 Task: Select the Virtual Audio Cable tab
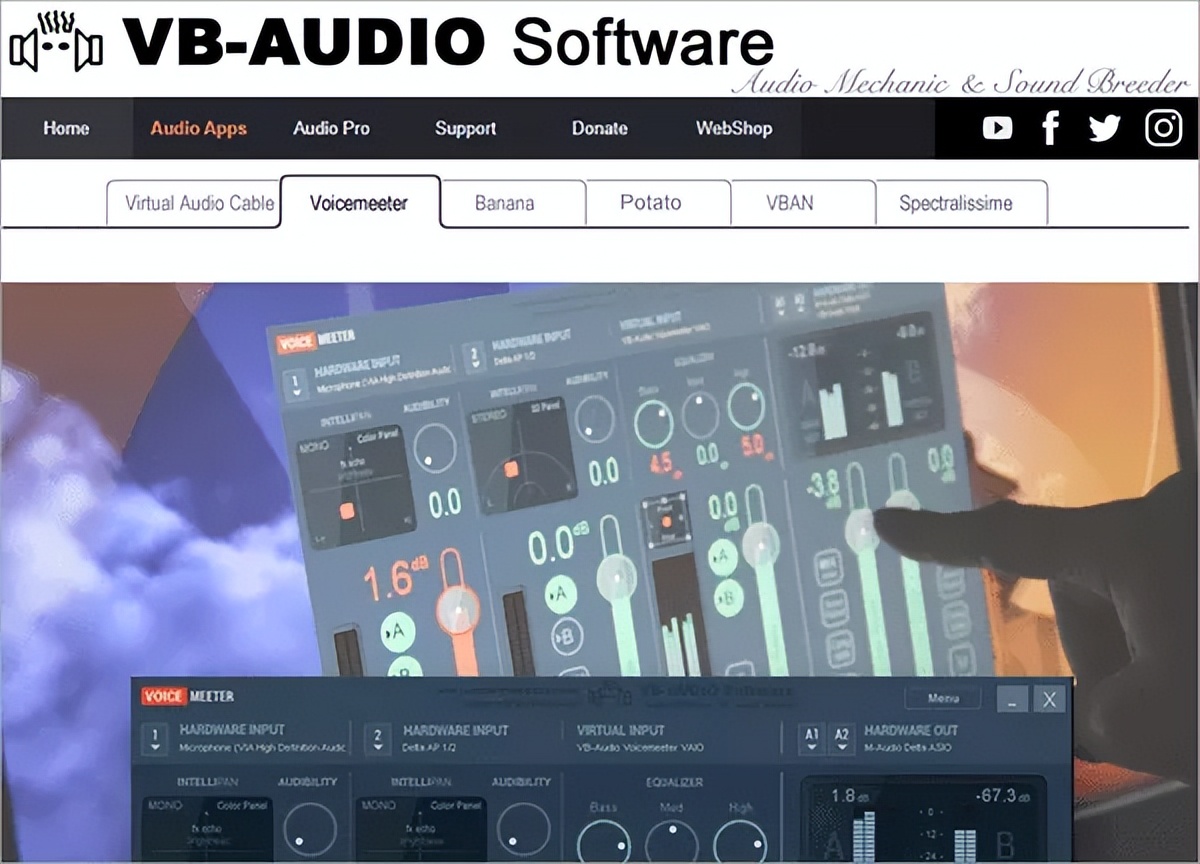(199, 203)
